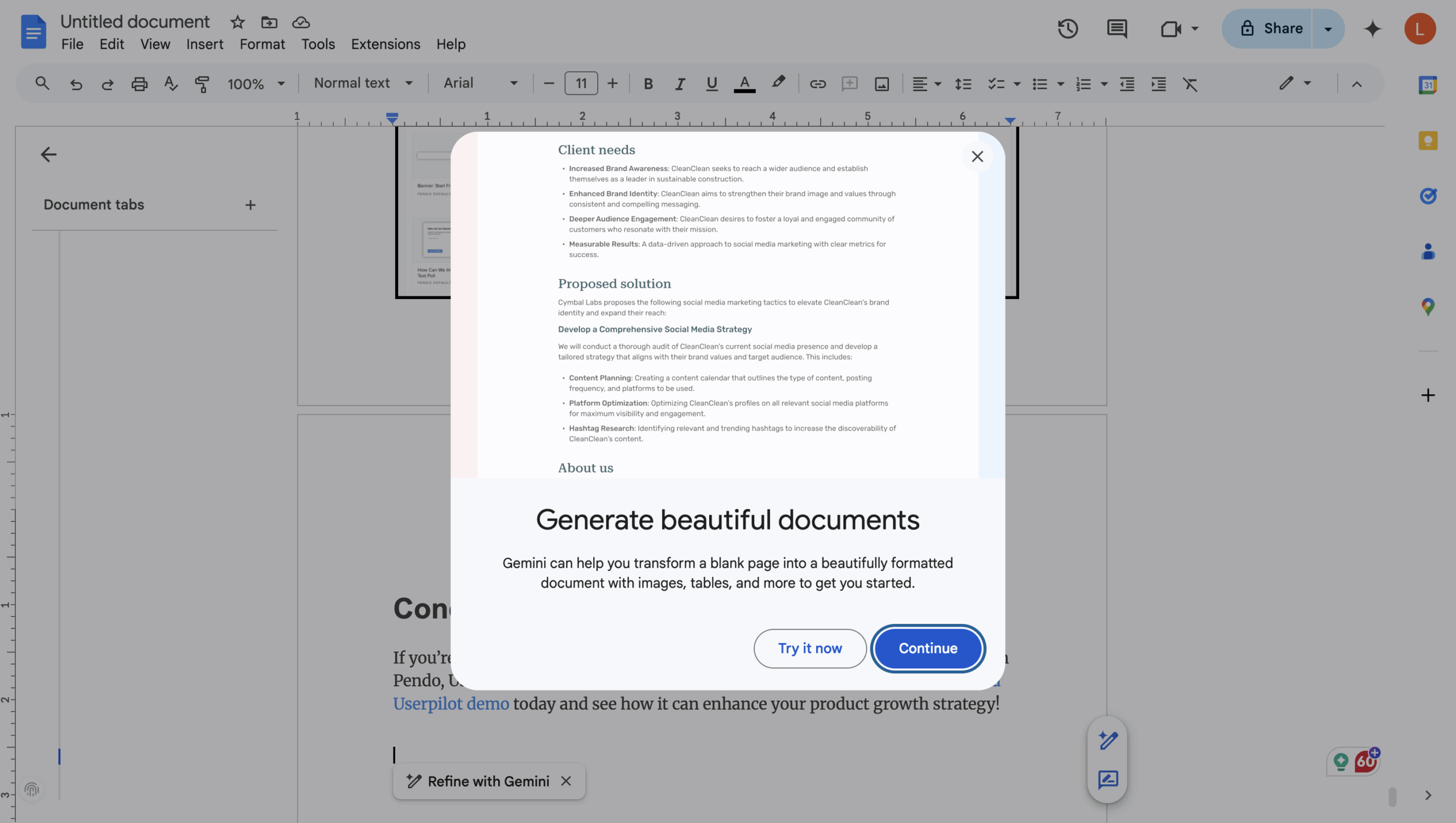Screen dimensions: 1456x823
Task: Select the paint format tool
Action: point(202,84)
